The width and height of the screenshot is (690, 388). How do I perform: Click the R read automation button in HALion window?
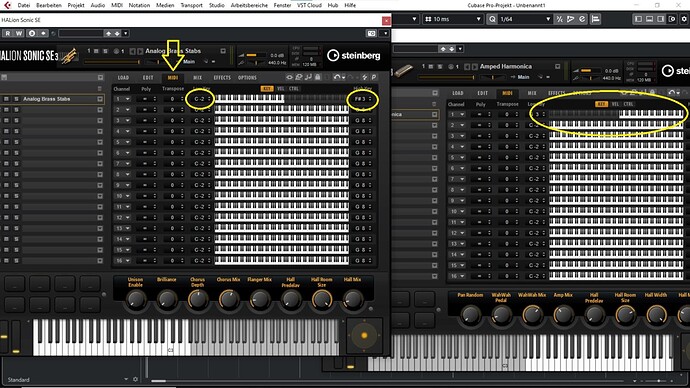(7, 33)
